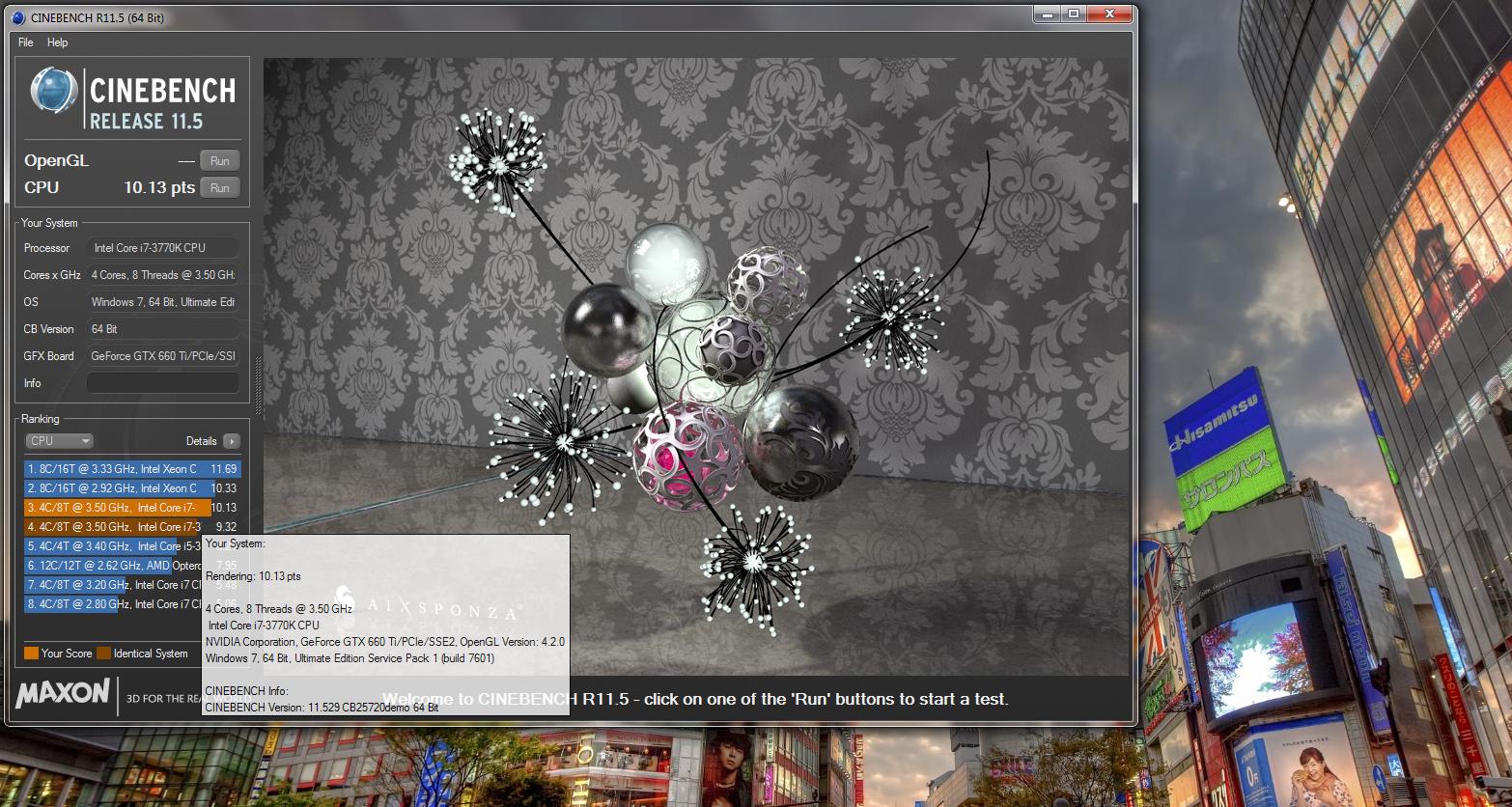Click the orange Your Score legend swatch
This screenshot has height=807, width=1512.
click(31, 654)
